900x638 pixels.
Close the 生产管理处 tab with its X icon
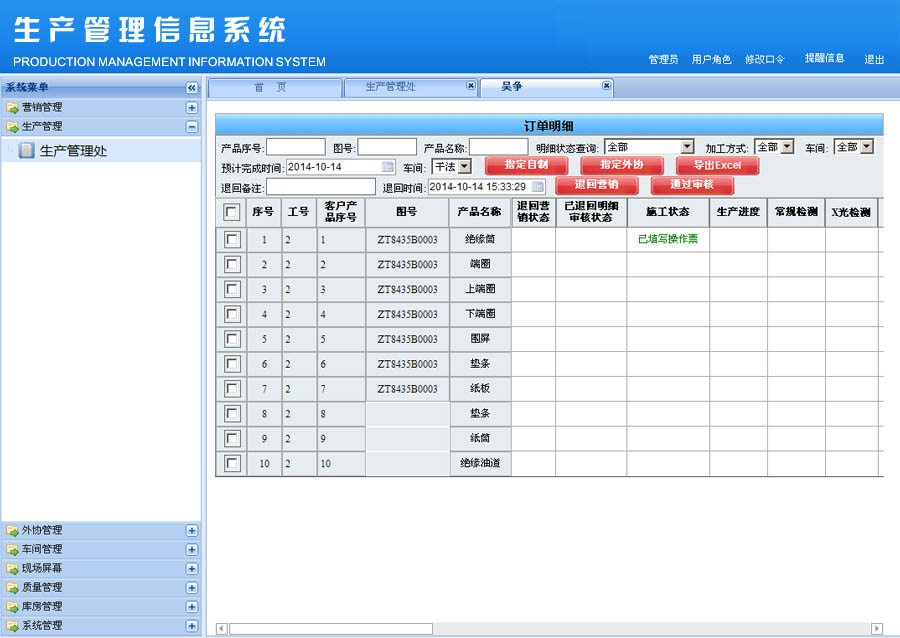point(471,86)
